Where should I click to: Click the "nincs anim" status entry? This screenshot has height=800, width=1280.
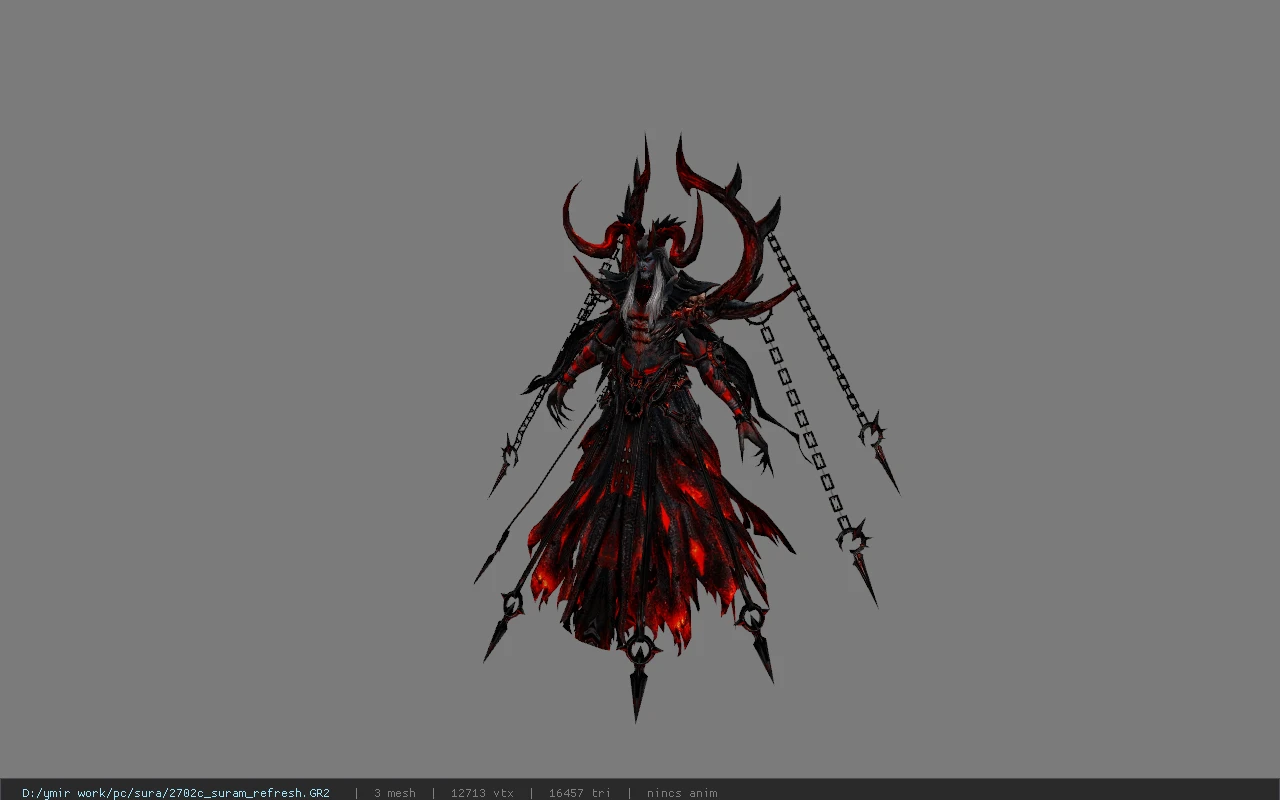point(682,793)
